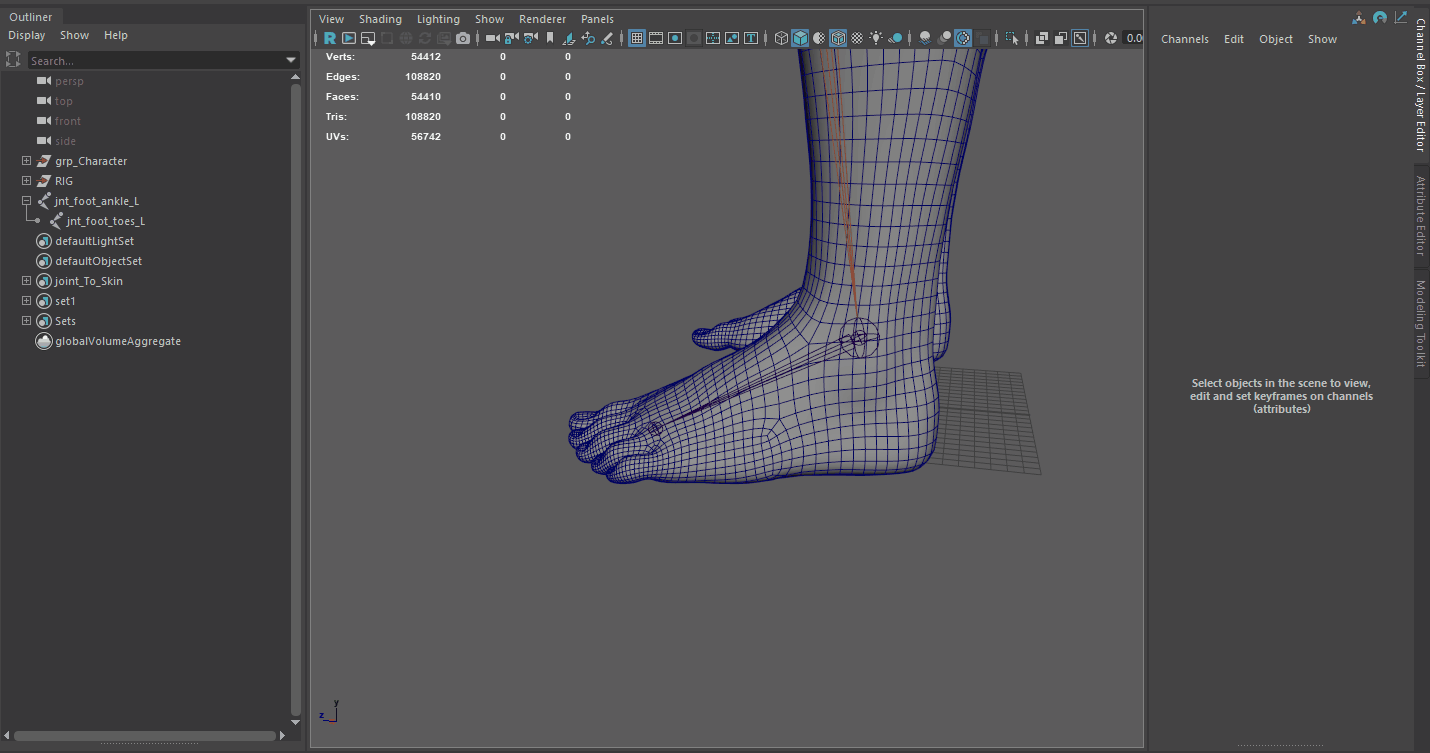Select defaultLightSet in the Outliner
Viewport: 1430px width, 753px height.
[x=94, y=241]
